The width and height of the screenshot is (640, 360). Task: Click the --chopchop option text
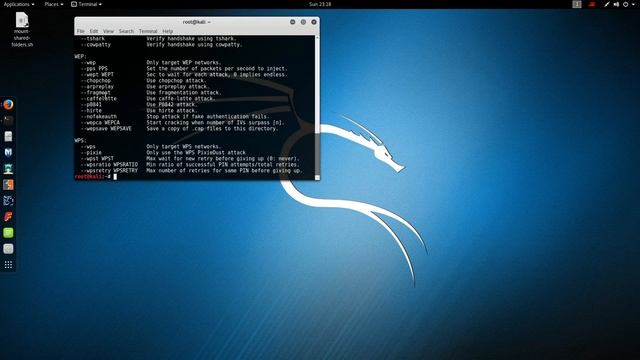(x=96, y=80)
